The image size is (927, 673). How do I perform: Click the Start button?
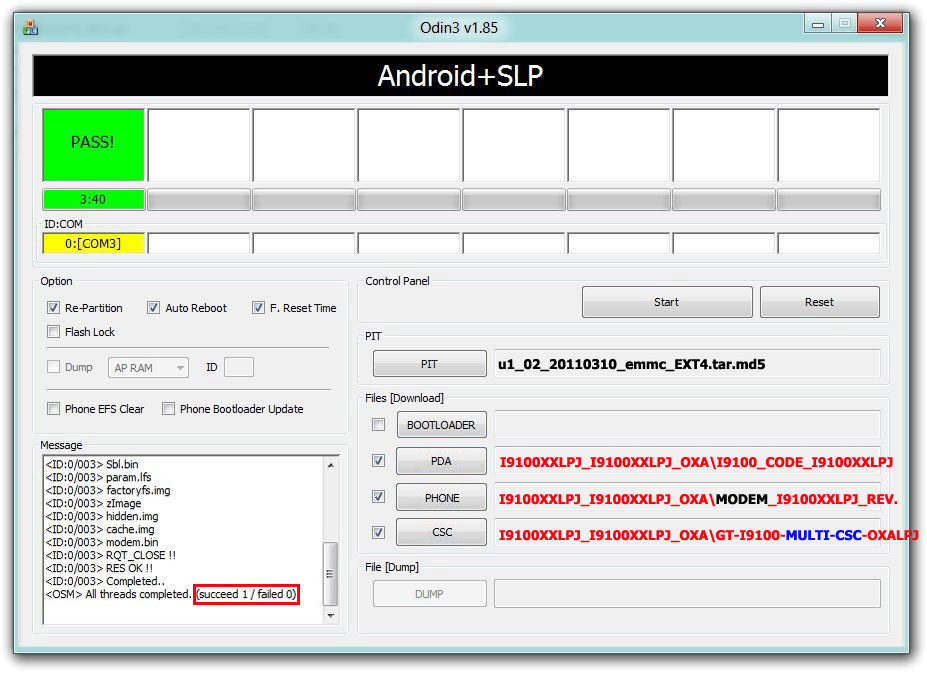pyautogui.click(x=667, y=302)
